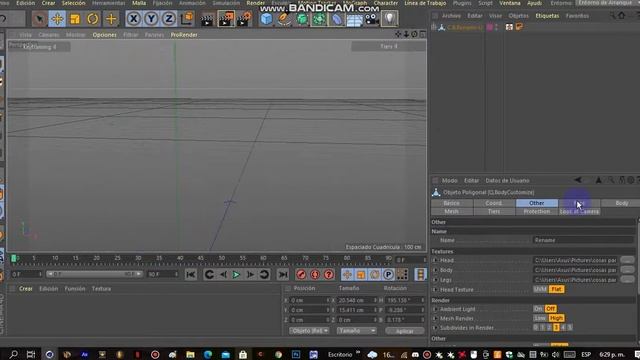The image size is (640, 360).
Task: Click the timeline frame range slider
Action: tap(94, 274)
